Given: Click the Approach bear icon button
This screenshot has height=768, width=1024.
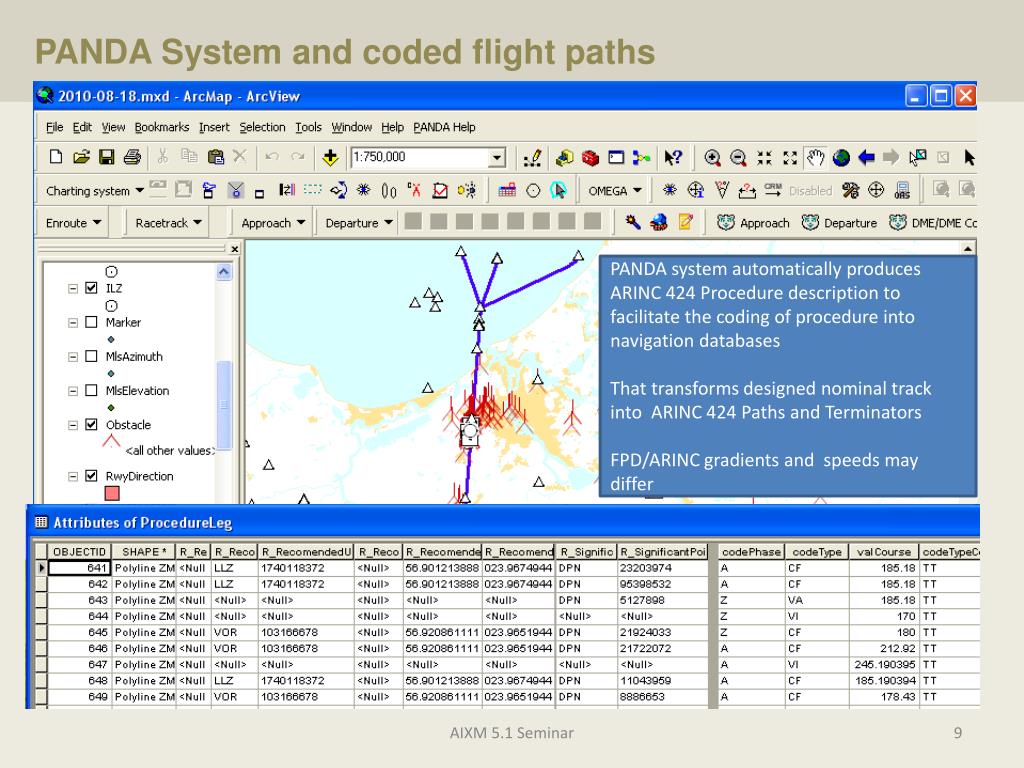Looking at the screenshot, I should coord(753,223).
